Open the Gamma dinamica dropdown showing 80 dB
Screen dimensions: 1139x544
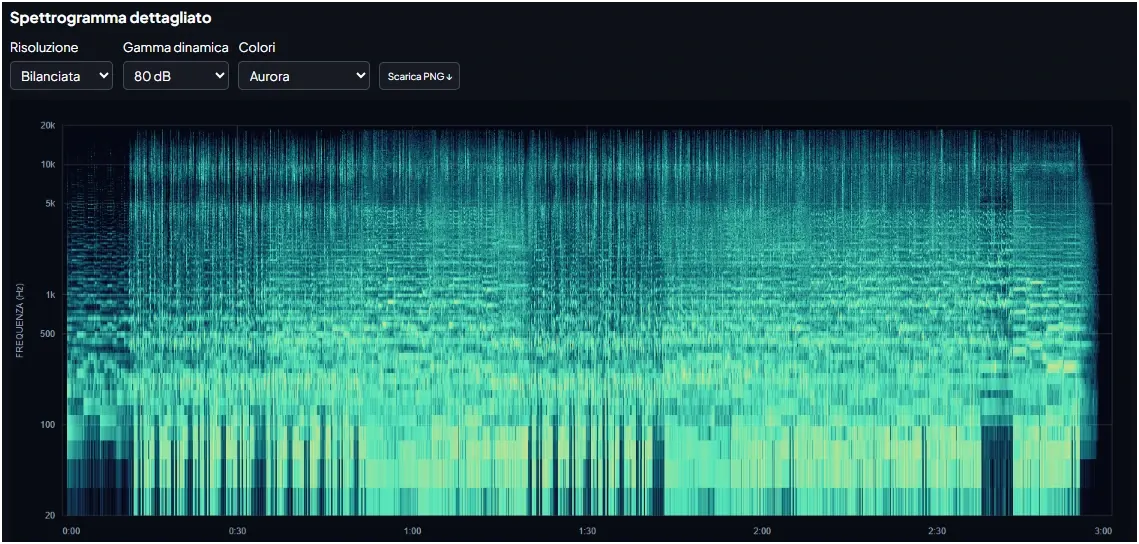tap(176, 76)
